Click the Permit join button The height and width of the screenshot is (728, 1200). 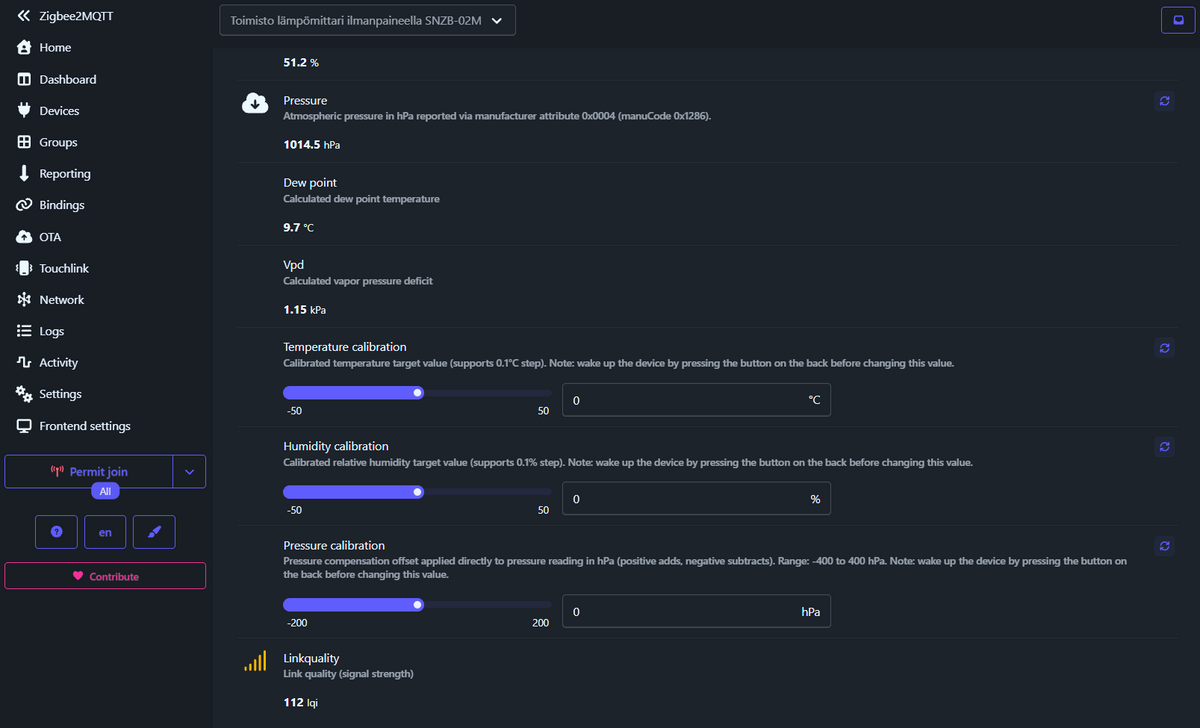pyautogui.click(x=89, y=472)
